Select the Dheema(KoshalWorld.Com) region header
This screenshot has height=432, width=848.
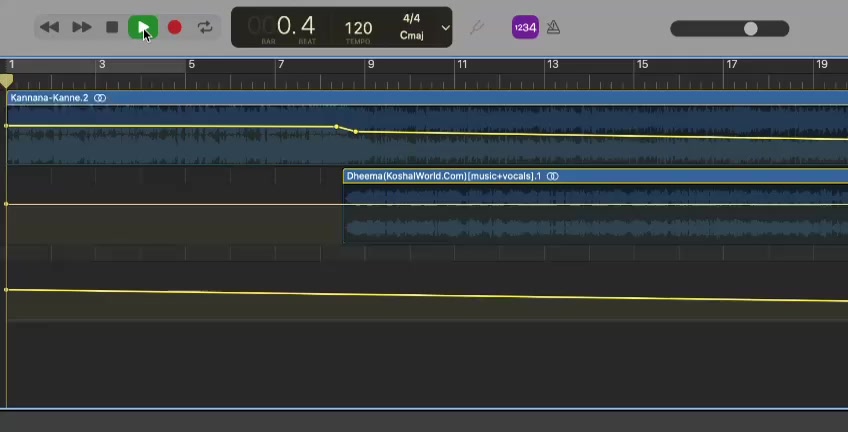pos(595,176)
